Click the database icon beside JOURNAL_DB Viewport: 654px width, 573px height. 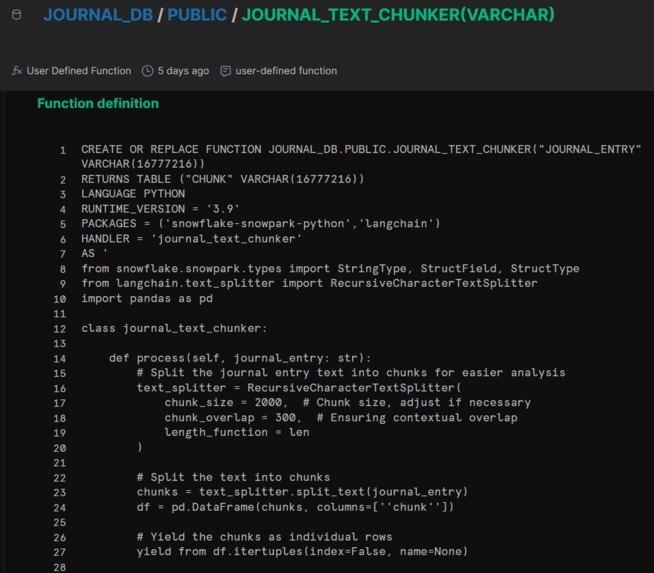click(x=16, y=15)
